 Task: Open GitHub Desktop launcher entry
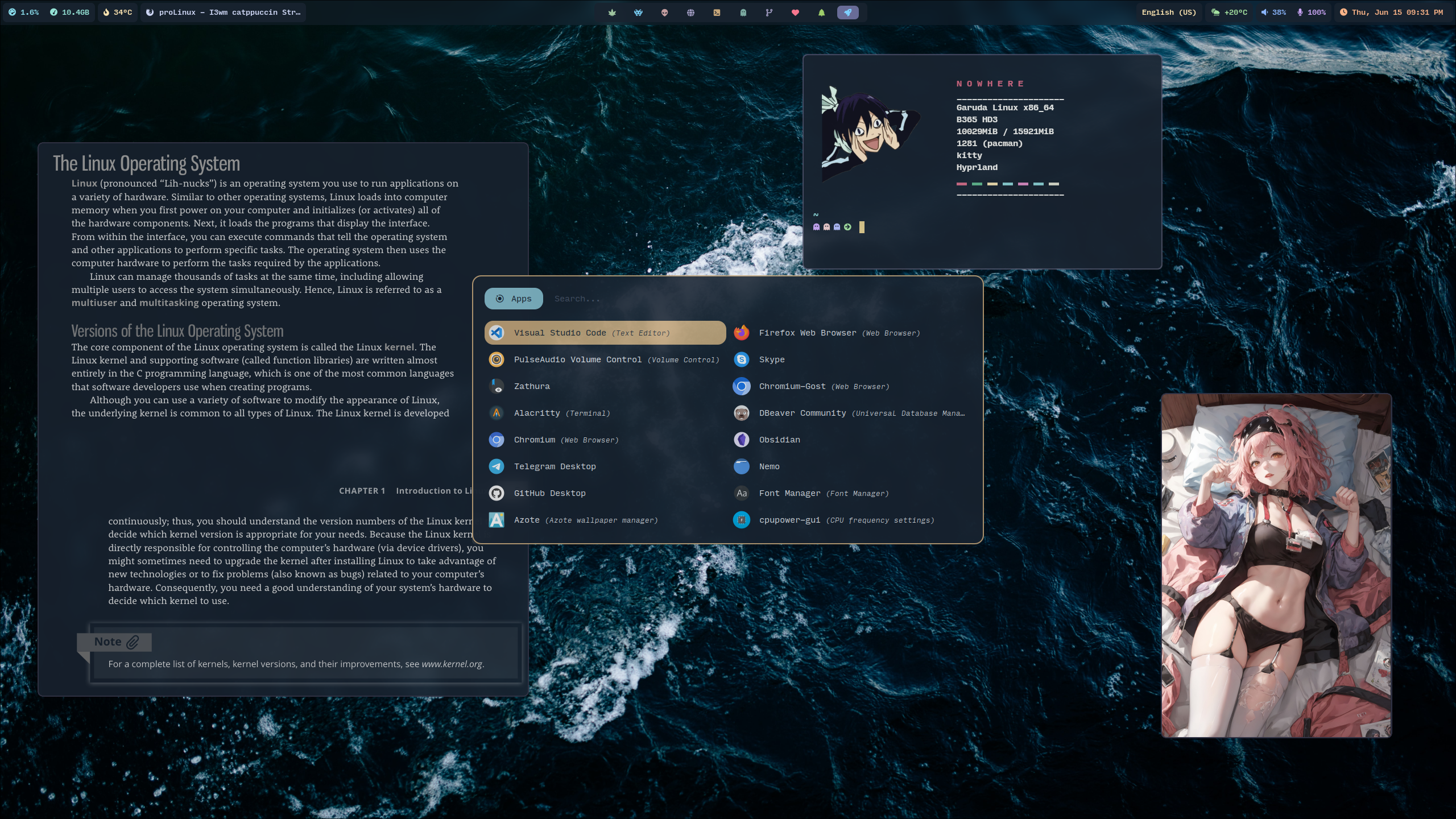[x=549, y=493]
